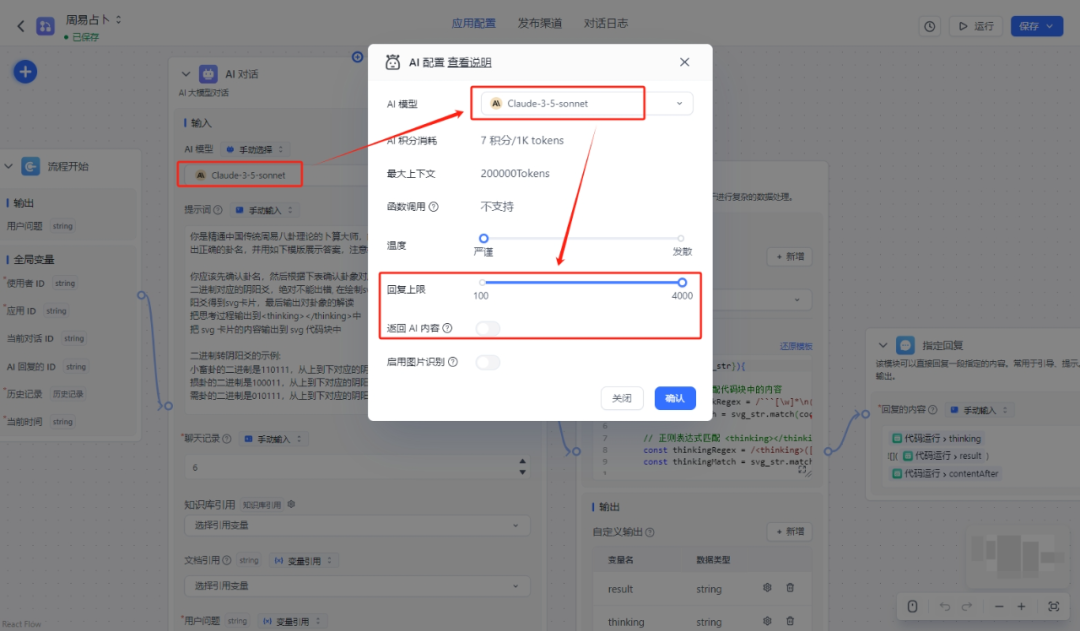Screen dimensions: 1080x631
Task: Open the 保存 button dropdown arrow
Action: 1050,26
